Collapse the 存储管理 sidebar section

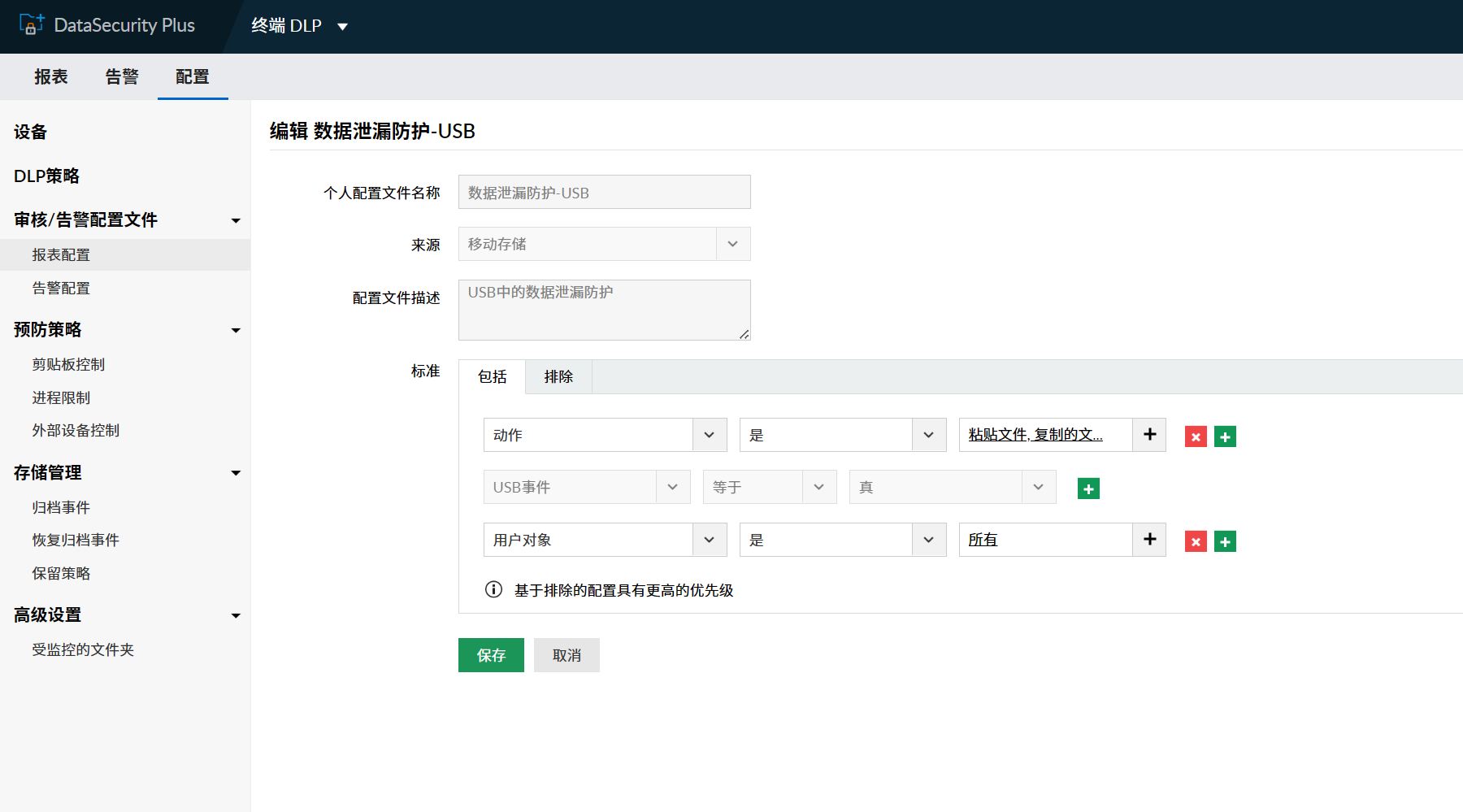236,473
